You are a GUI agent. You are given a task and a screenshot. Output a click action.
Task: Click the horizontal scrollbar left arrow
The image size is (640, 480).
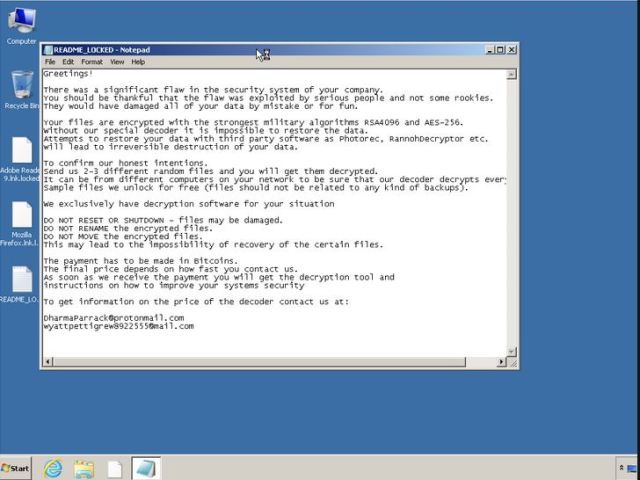[48, 362]
